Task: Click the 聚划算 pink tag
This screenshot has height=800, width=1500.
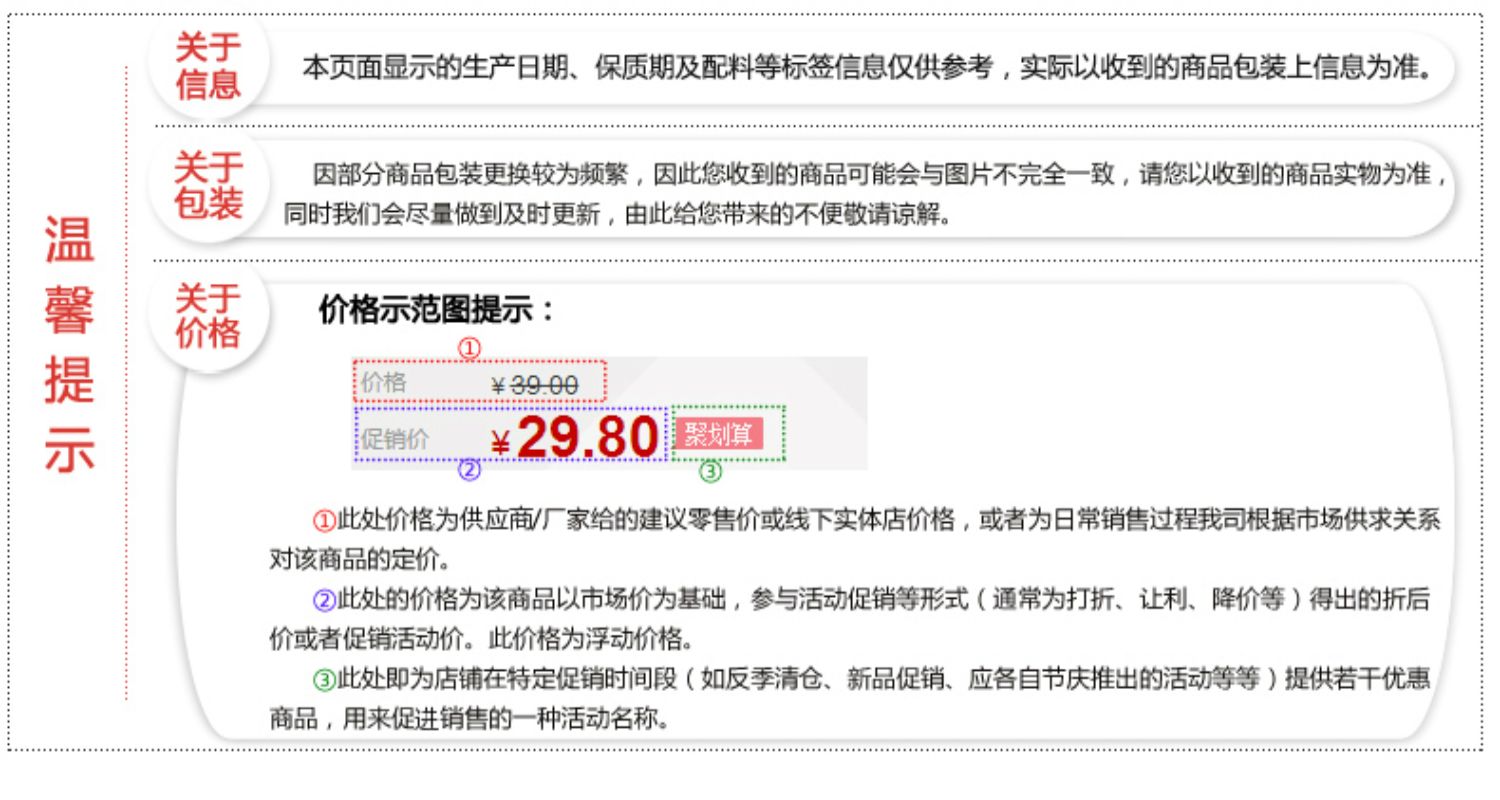Action: (719, 434)
